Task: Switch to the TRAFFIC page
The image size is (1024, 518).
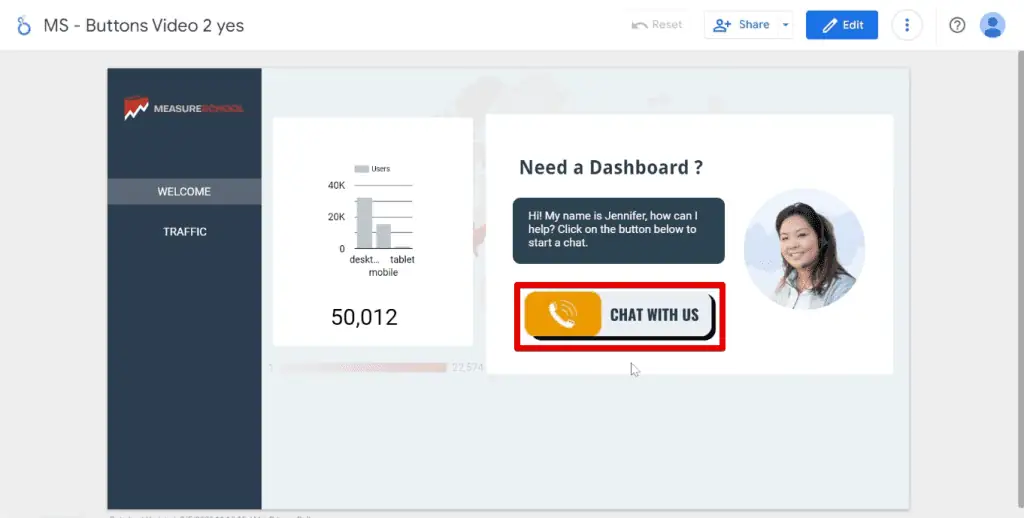Action: (184, 232)
